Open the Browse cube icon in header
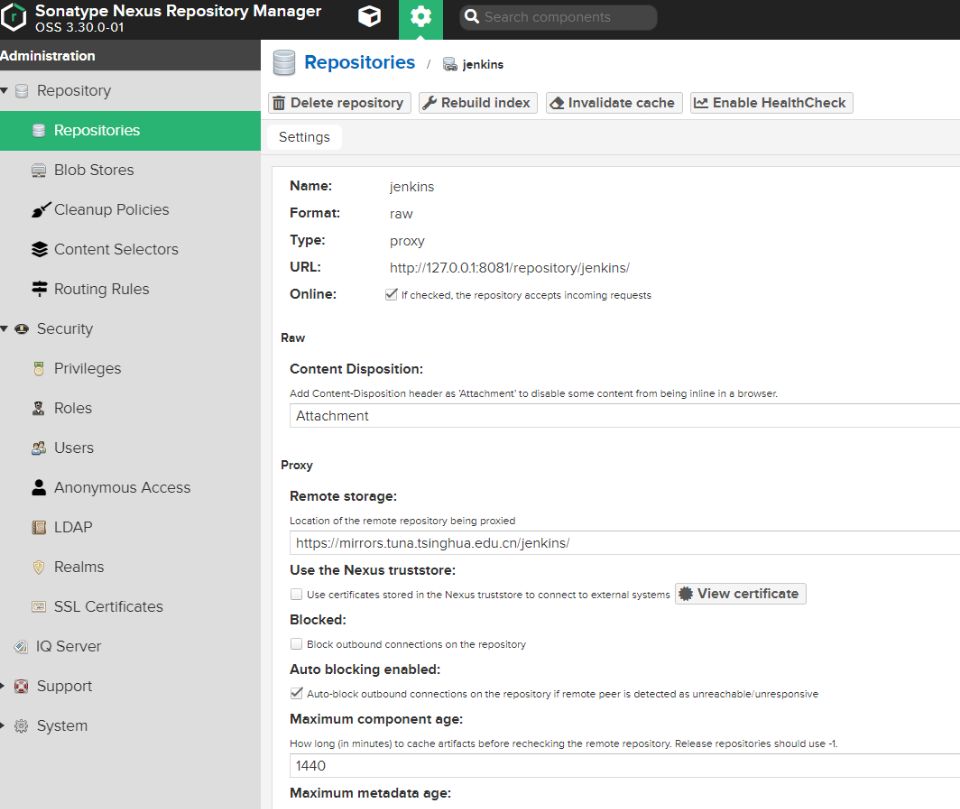The width and height of the screenshot is (960, 809). [x=369, y=17]
